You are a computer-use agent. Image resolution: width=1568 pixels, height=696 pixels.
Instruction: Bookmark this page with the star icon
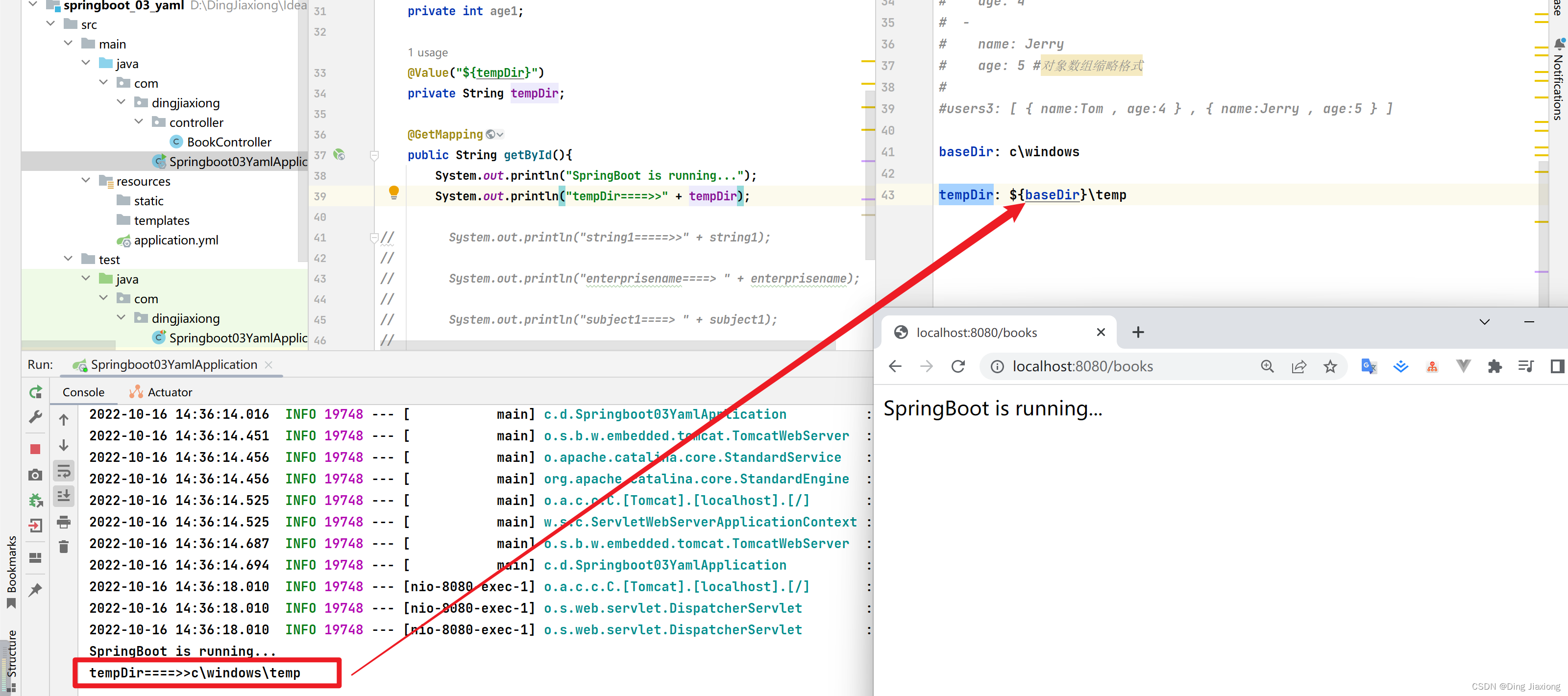pos(1330,366)
